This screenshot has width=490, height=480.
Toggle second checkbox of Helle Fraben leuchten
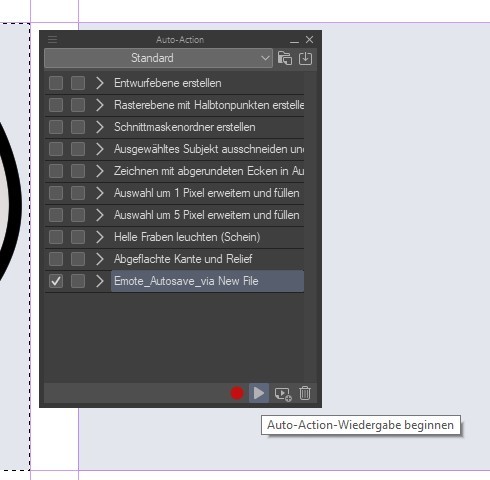[78, 237]
